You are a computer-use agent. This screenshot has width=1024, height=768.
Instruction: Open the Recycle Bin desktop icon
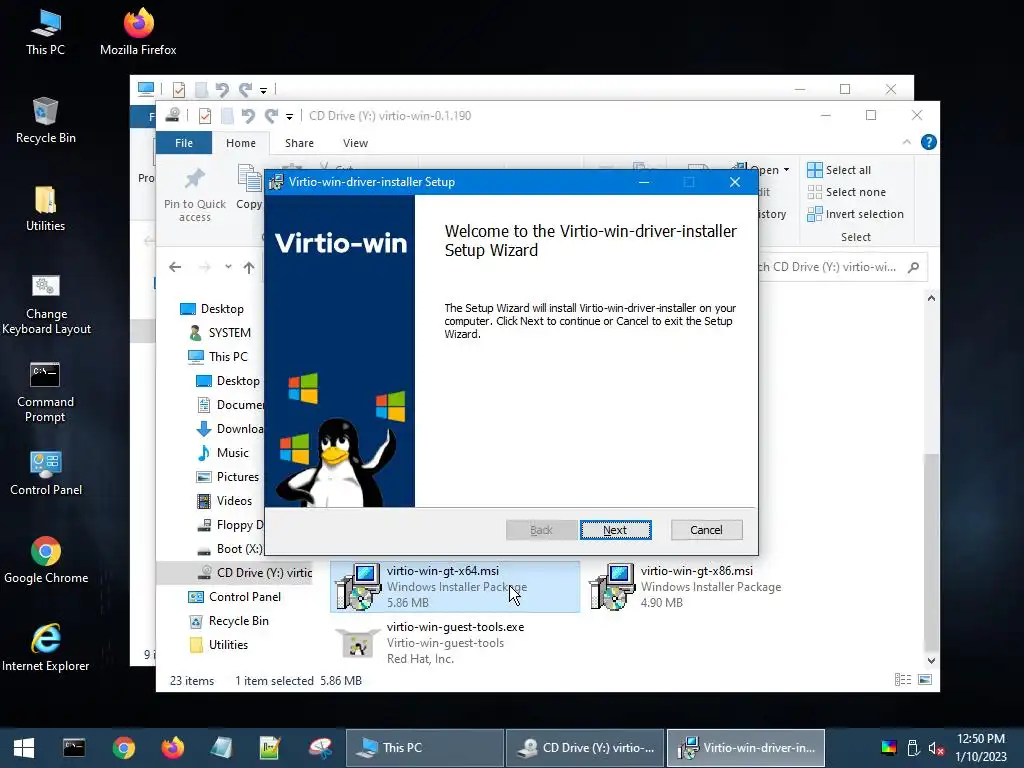45,121
